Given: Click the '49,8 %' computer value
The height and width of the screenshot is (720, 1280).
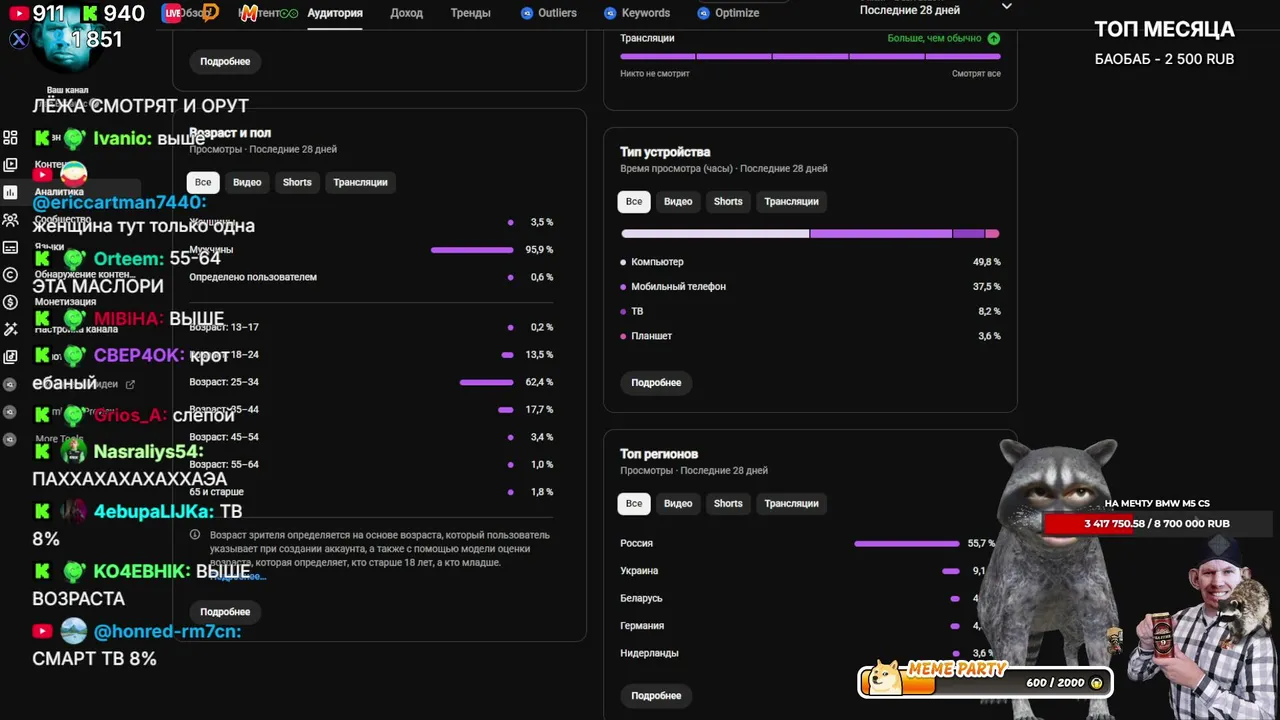Looking at the screenshot, I should [987, 262].
